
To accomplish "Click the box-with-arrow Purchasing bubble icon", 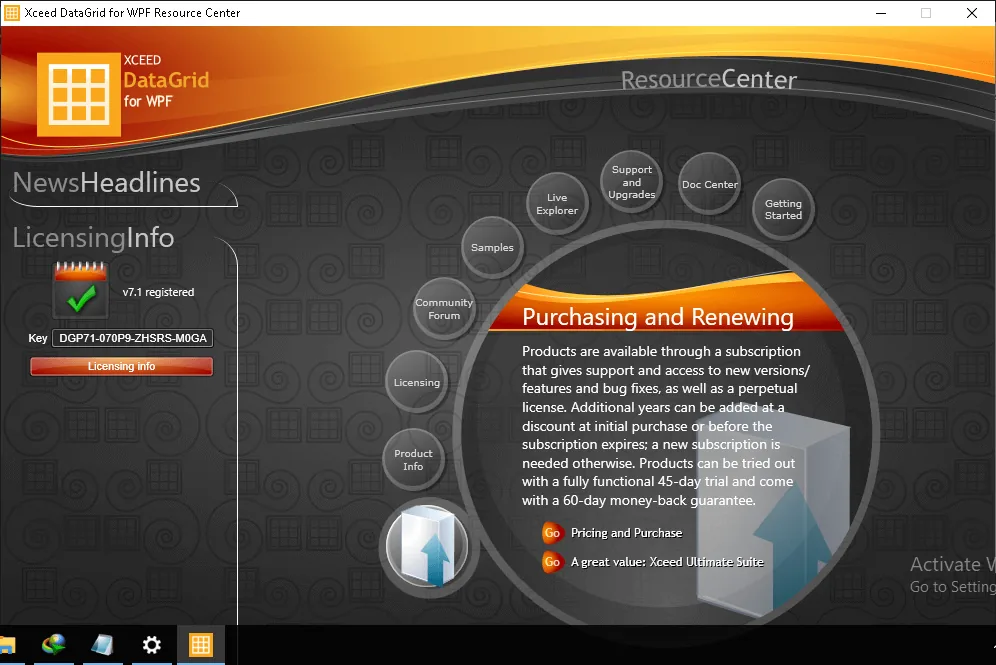I will [x=427, y=546].
